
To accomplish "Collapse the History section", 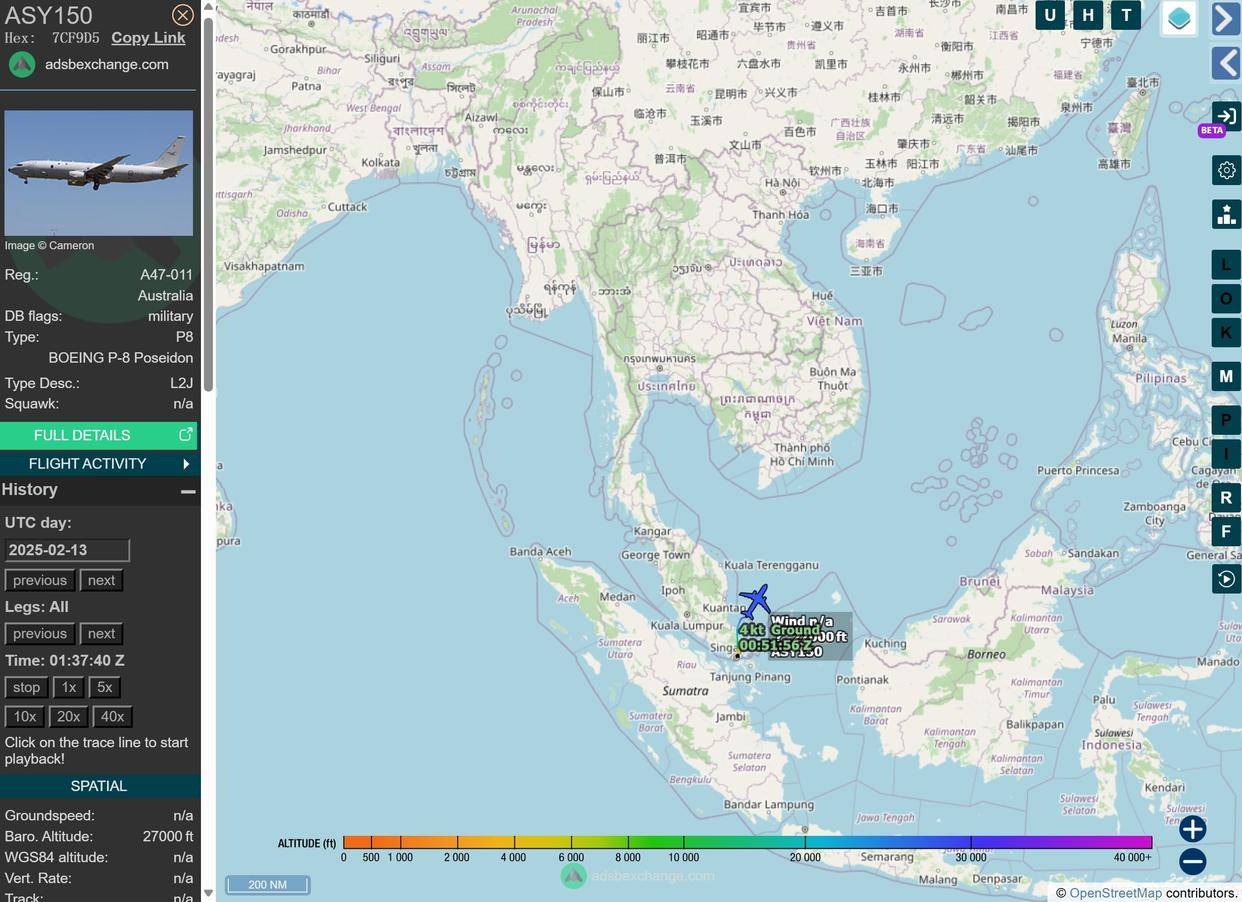I will (187, 491).
